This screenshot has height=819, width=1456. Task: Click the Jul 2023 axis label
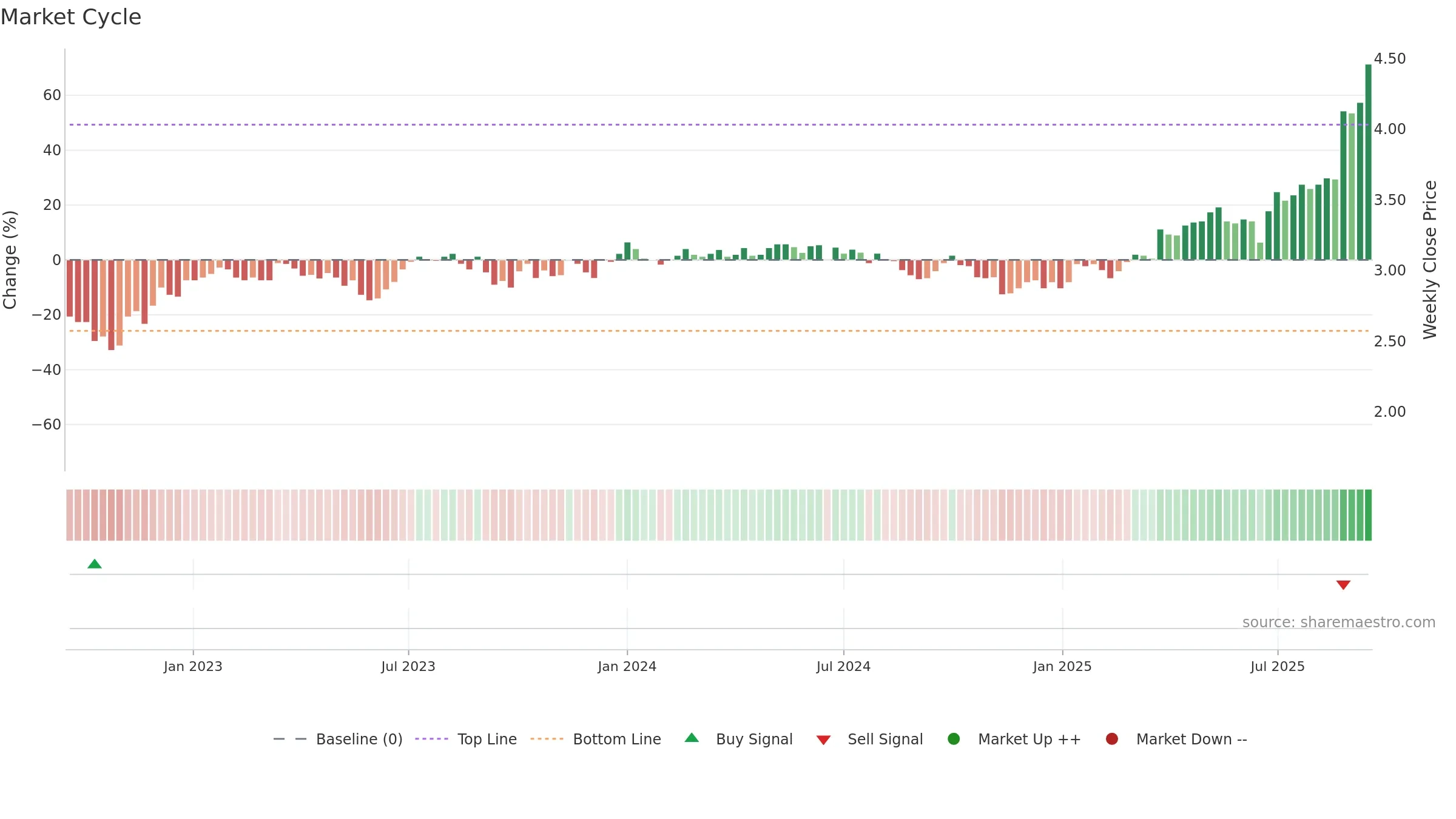[408, 667]
